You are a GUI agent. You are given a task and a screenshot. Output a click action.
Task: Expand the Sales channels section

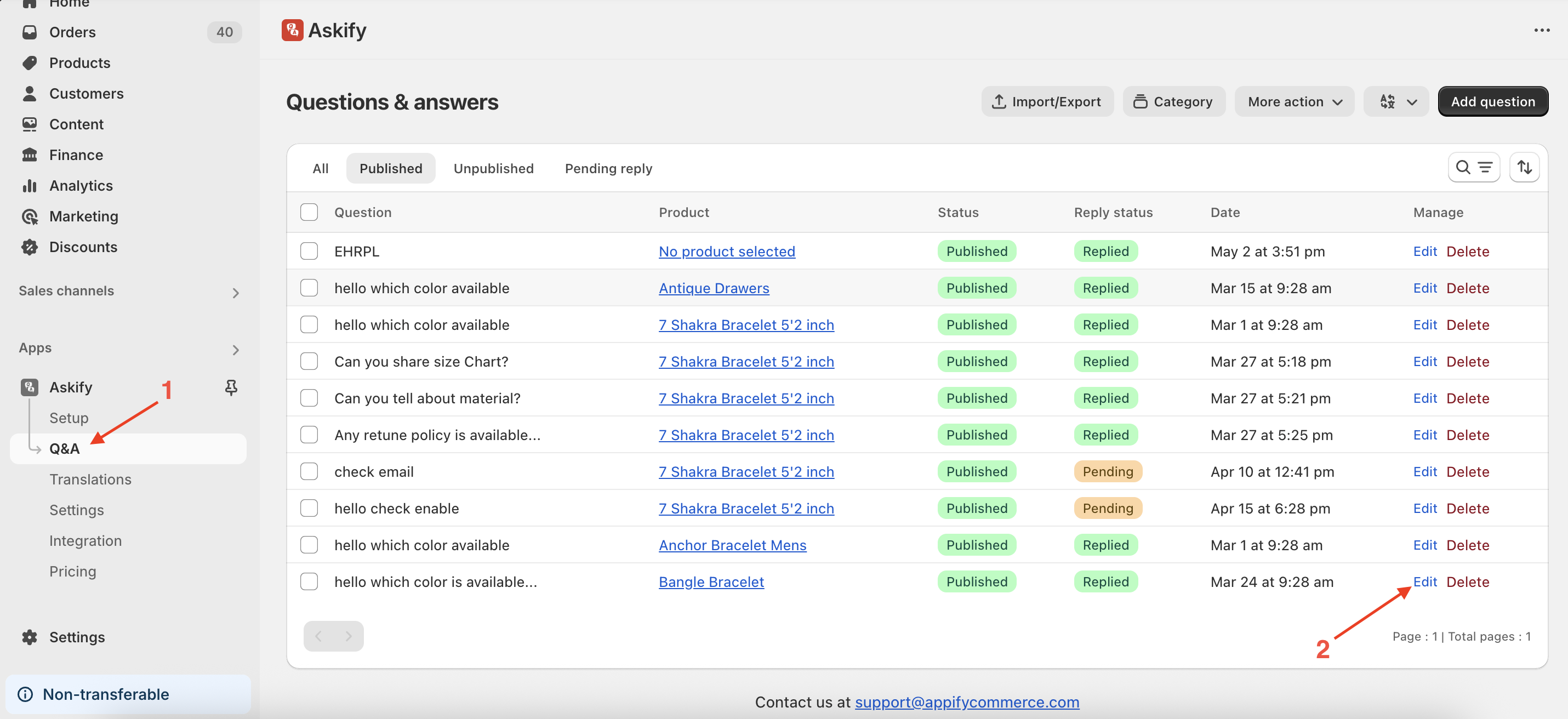[236, 293]
